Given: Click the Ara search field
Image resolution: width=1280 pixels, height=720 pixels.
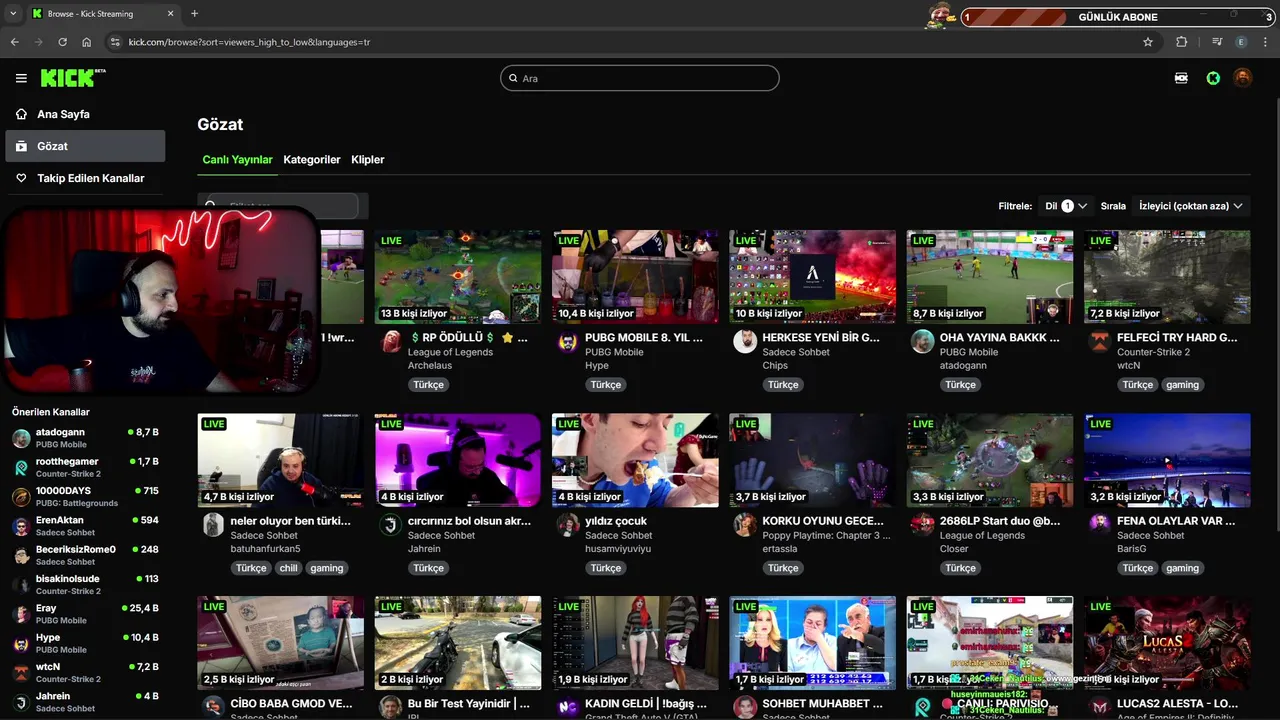Looking at the screenshot, I should pos(640,78).
